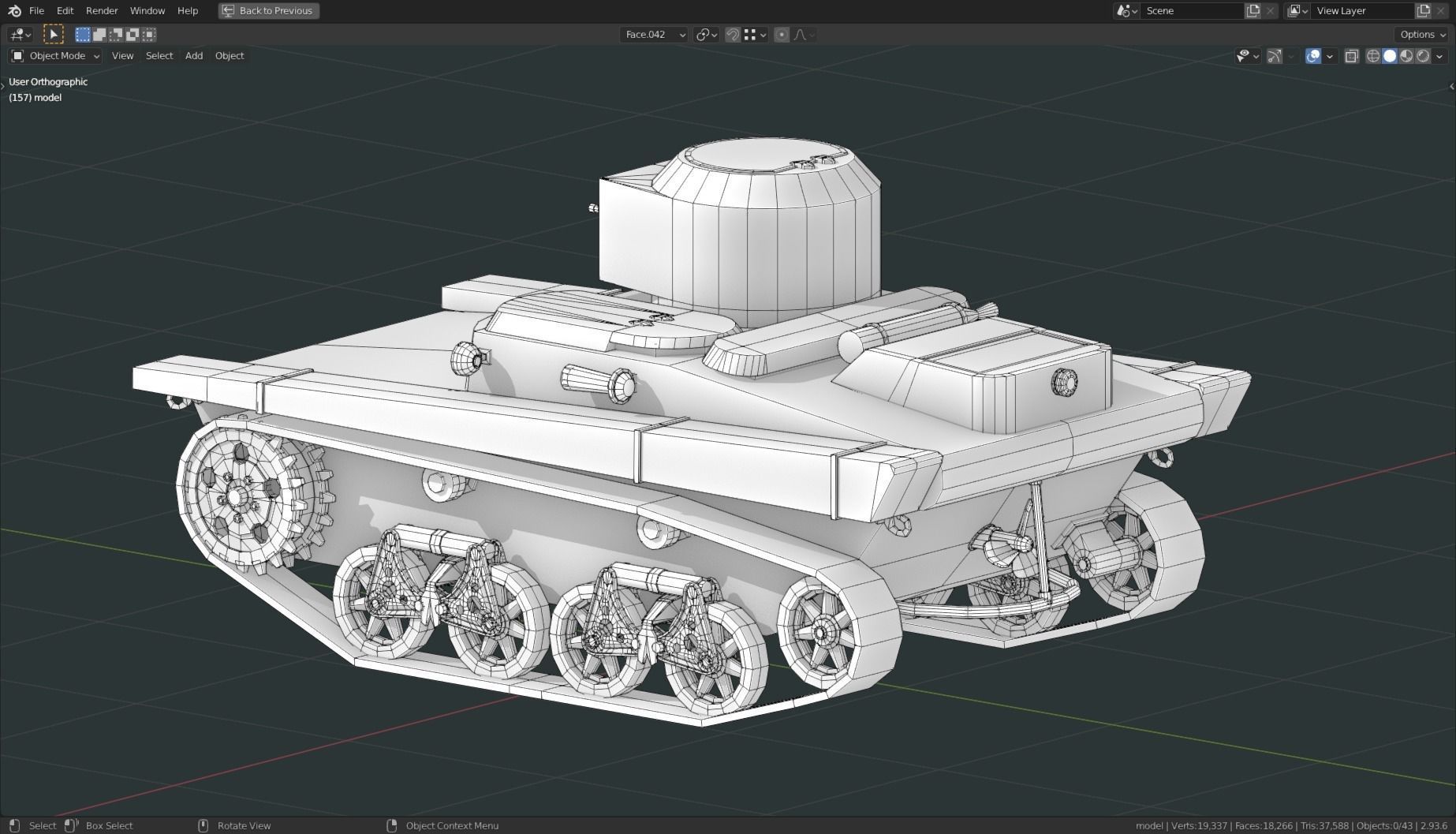
Task: Toggle X-Ray mode
Action: [1351, 56]
